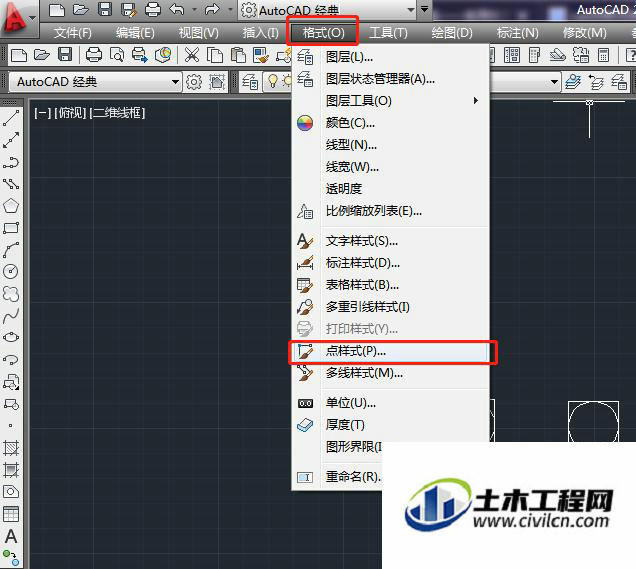This screenshot has width=636, height=569.
Task: Expand quick access toolbar customize arrow
Action: pyautogui.click(x=424, y=9)
